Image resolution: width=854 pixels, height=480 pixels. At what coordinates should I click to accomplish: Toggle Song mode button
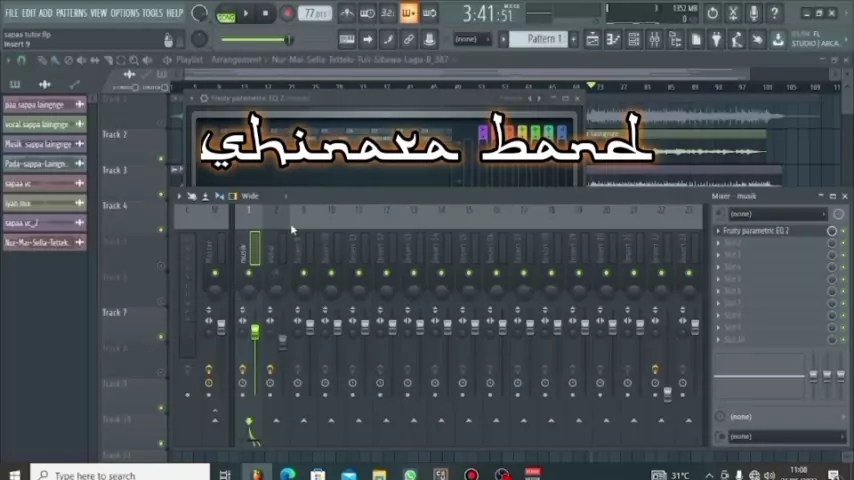[226, 14]
